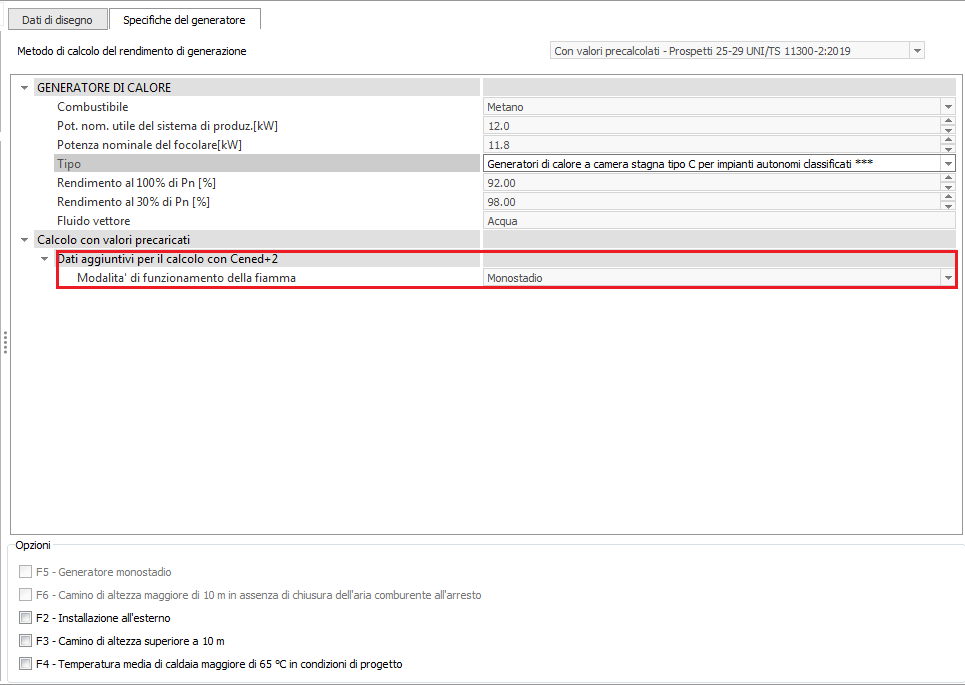The width and height of the screenshot is (965, 685).
Task: Select the Specifiche del generatore tab
Action: click(184, 19)
